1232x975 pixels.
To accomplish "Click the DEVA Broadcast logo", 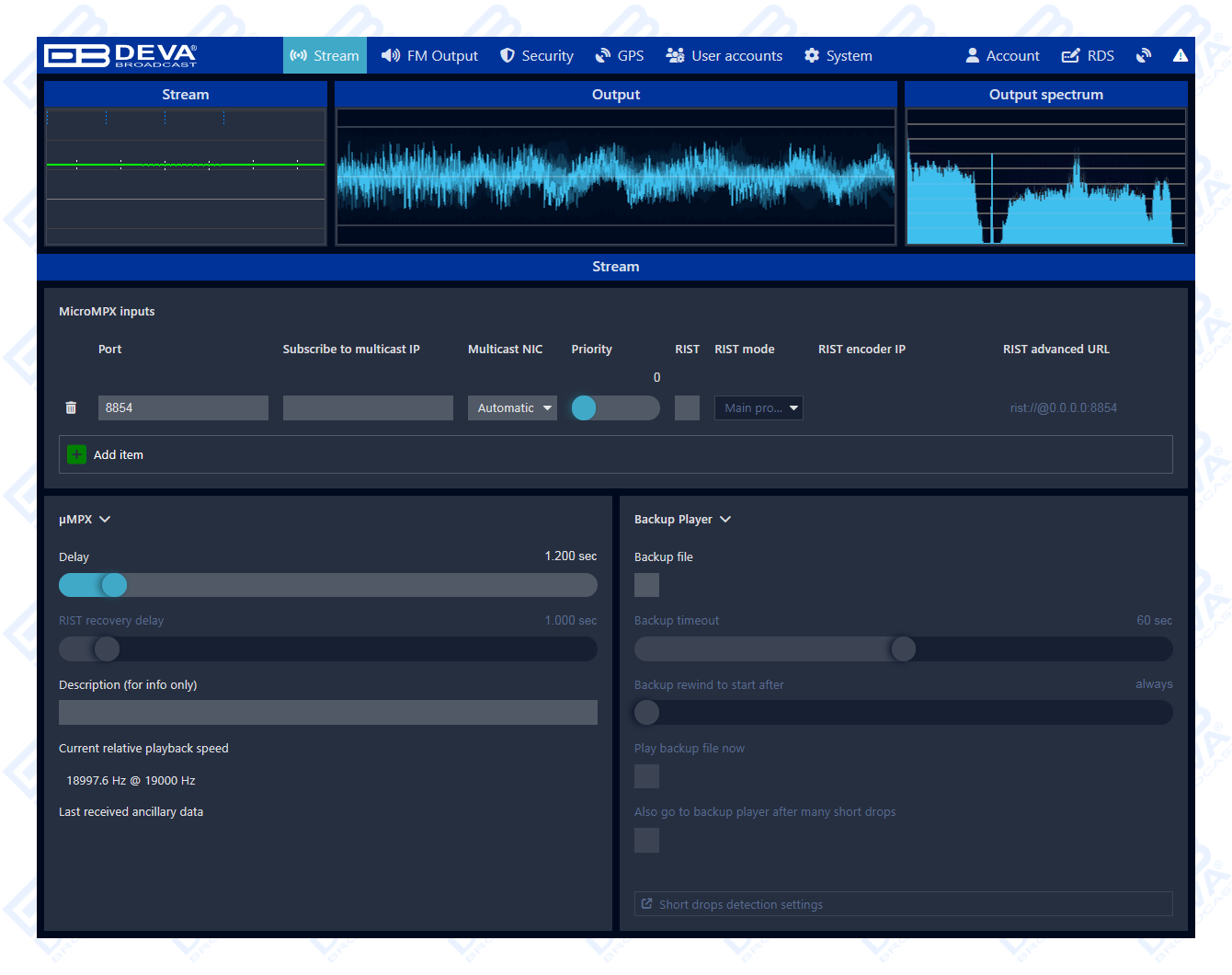I will point(120,56).
